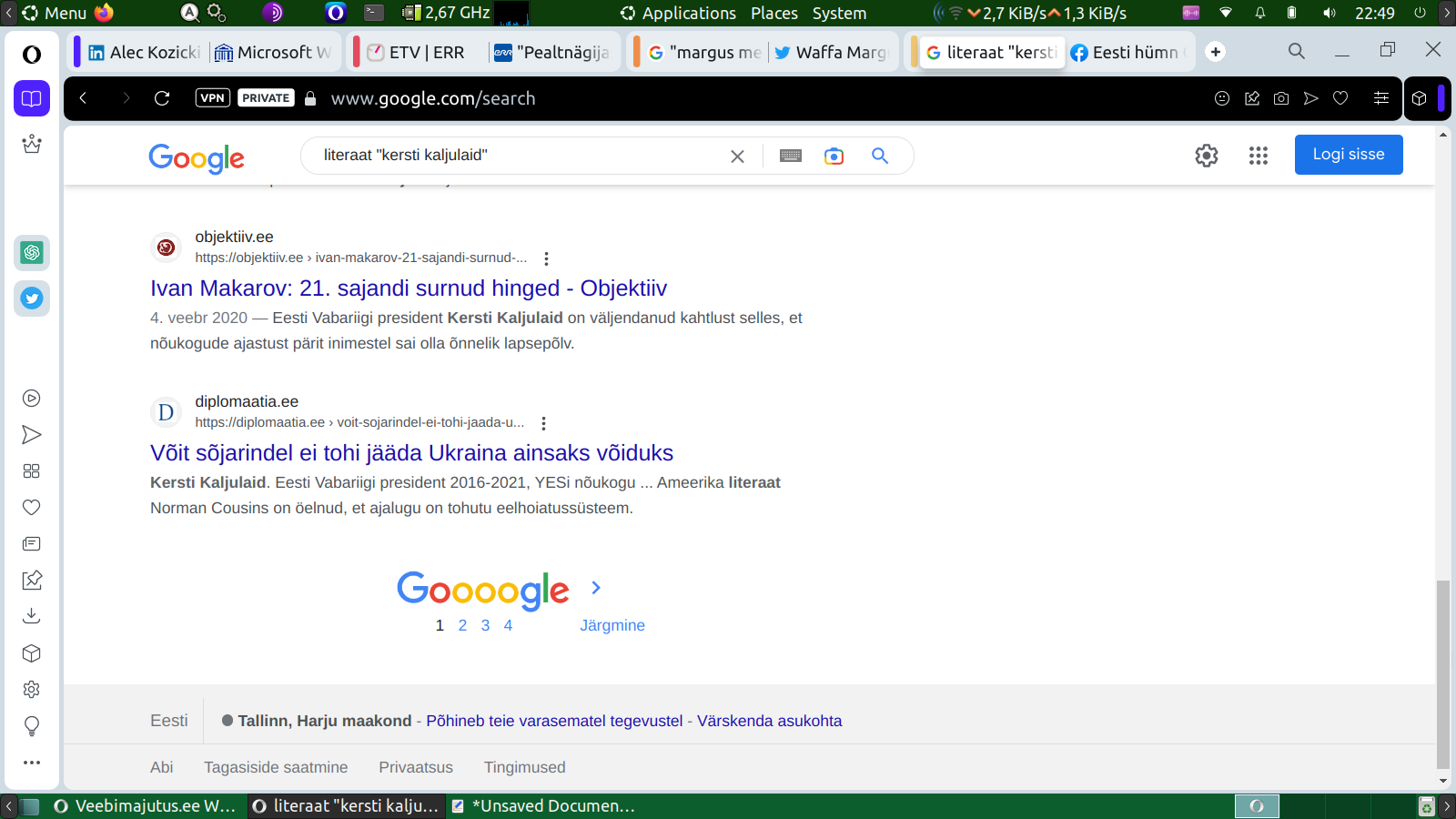Switch to Waffa Marg Twitter tab
The height and width of the screenshot is (819, 1456).
pyautogui.click(x=831, y=53)
